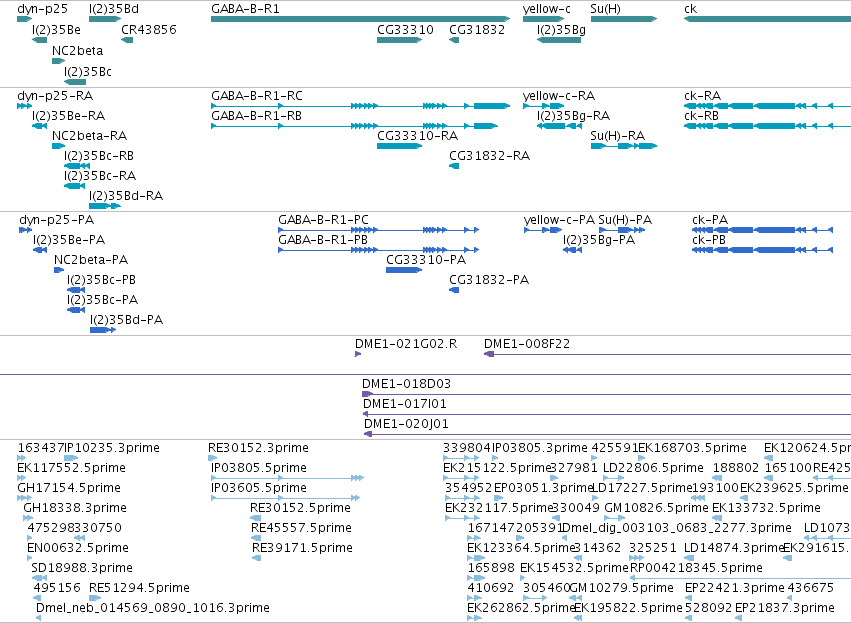Click the l(2)35Be gene label
Image resolution: width=851 pixels, height=623 pixels.
pos(56,29)
